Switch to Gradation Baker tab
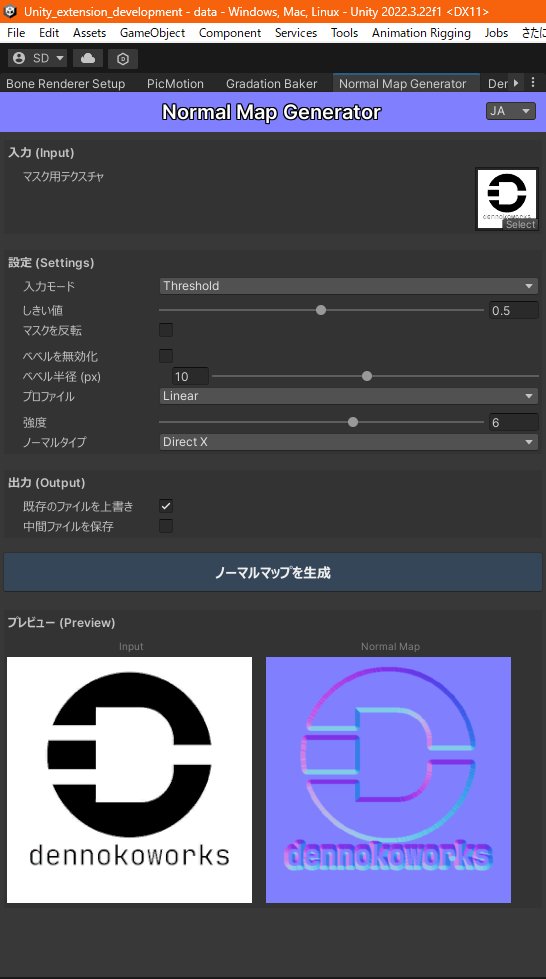Viewport: 546px width, 979px height. pyautogui.click(x=271, y=83)
